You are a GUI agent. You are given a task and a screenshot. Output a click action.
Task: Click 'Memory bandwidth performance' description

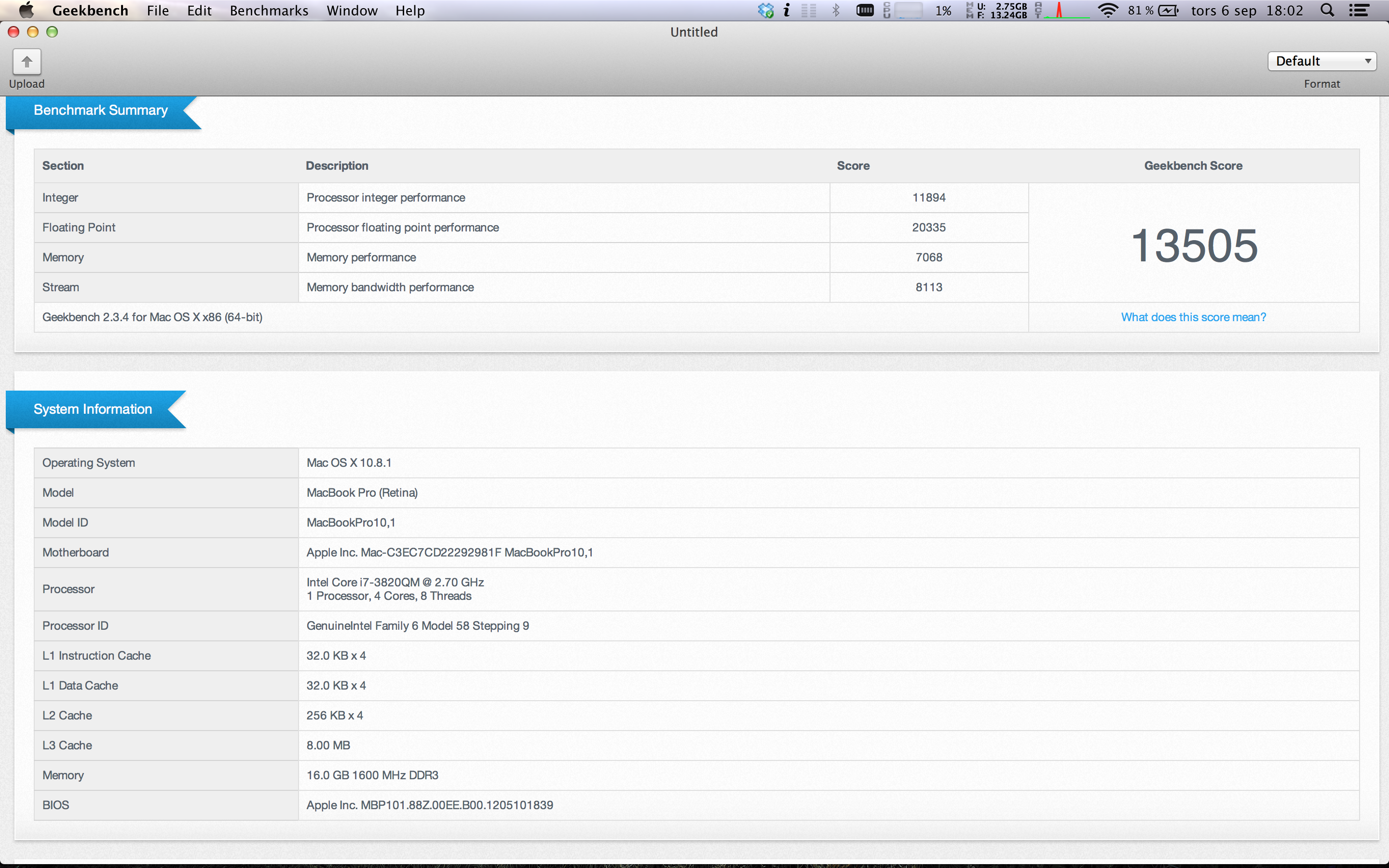click(x=390, y=287)
